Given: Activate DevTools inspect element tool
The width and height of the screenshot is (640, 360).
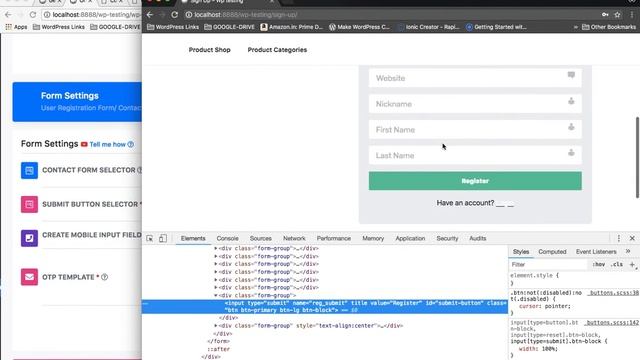Looking at the screenshot, I should click(x=149, y=238).
